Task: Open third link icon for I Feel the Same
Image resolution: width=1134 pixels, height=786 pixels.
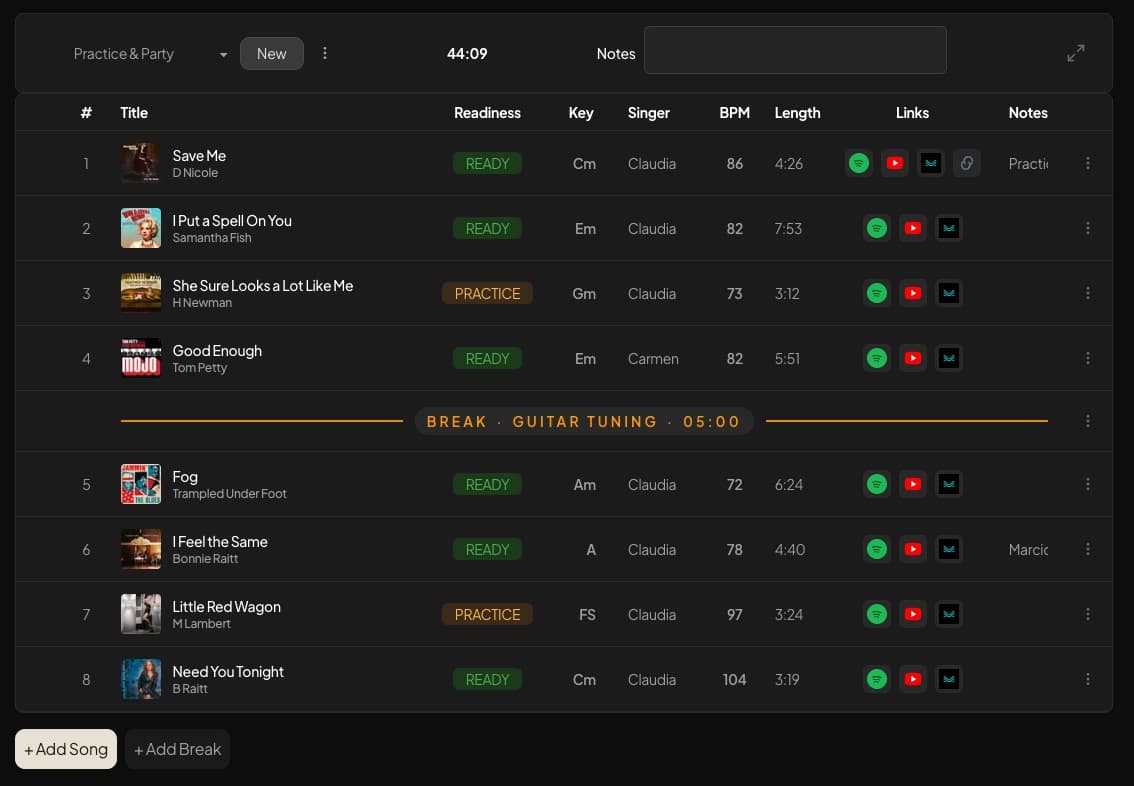Action: (x=949, y=549)
